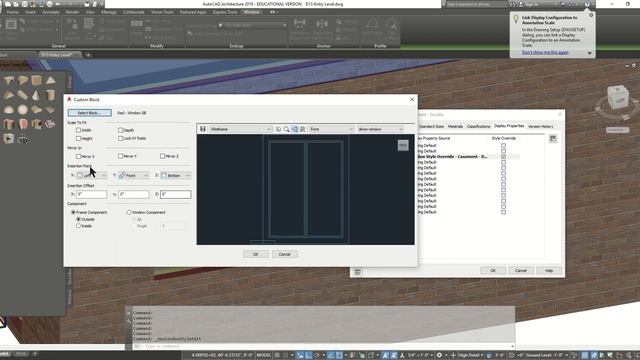Click the gear workspace icon in status bar

coord(439,355)
